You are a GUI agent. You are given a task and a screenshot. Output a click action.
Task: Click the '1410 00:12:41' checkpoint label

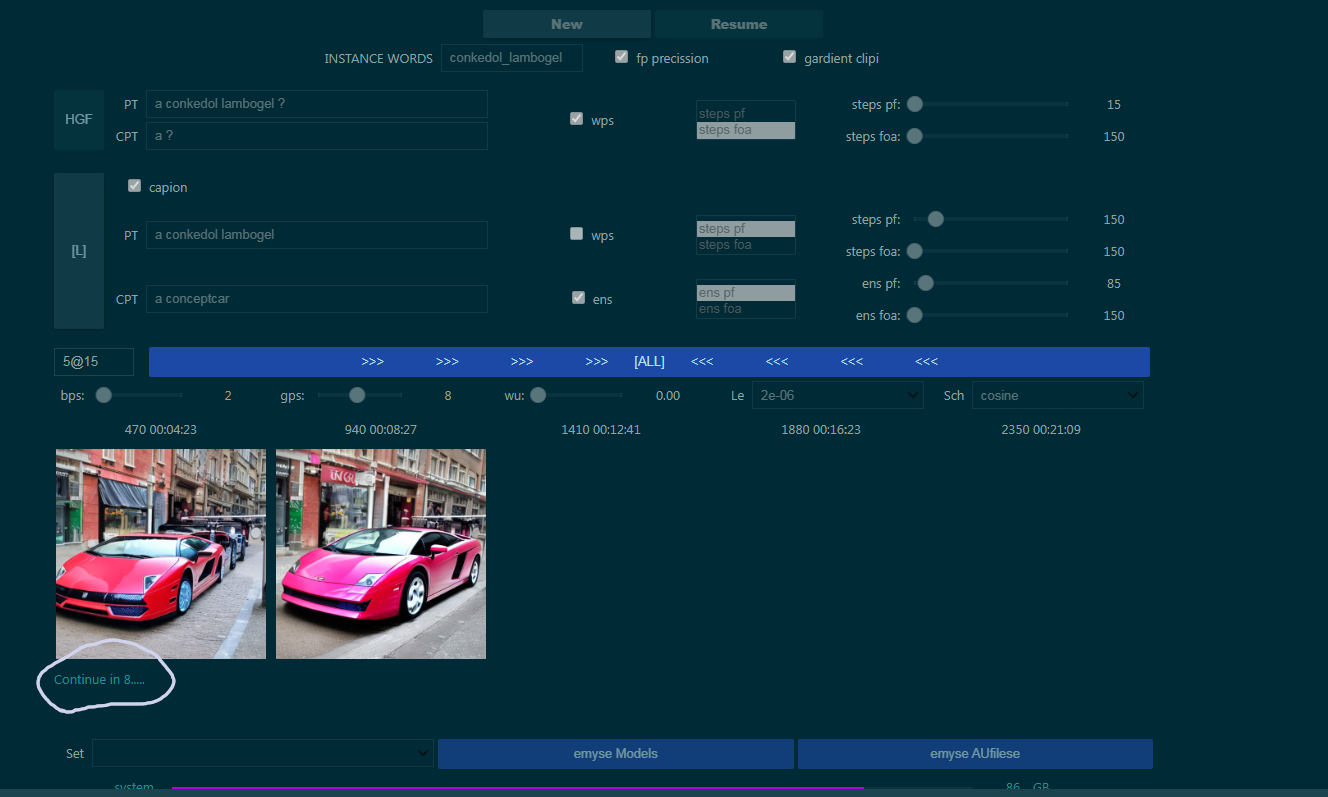tap(600, 430)
